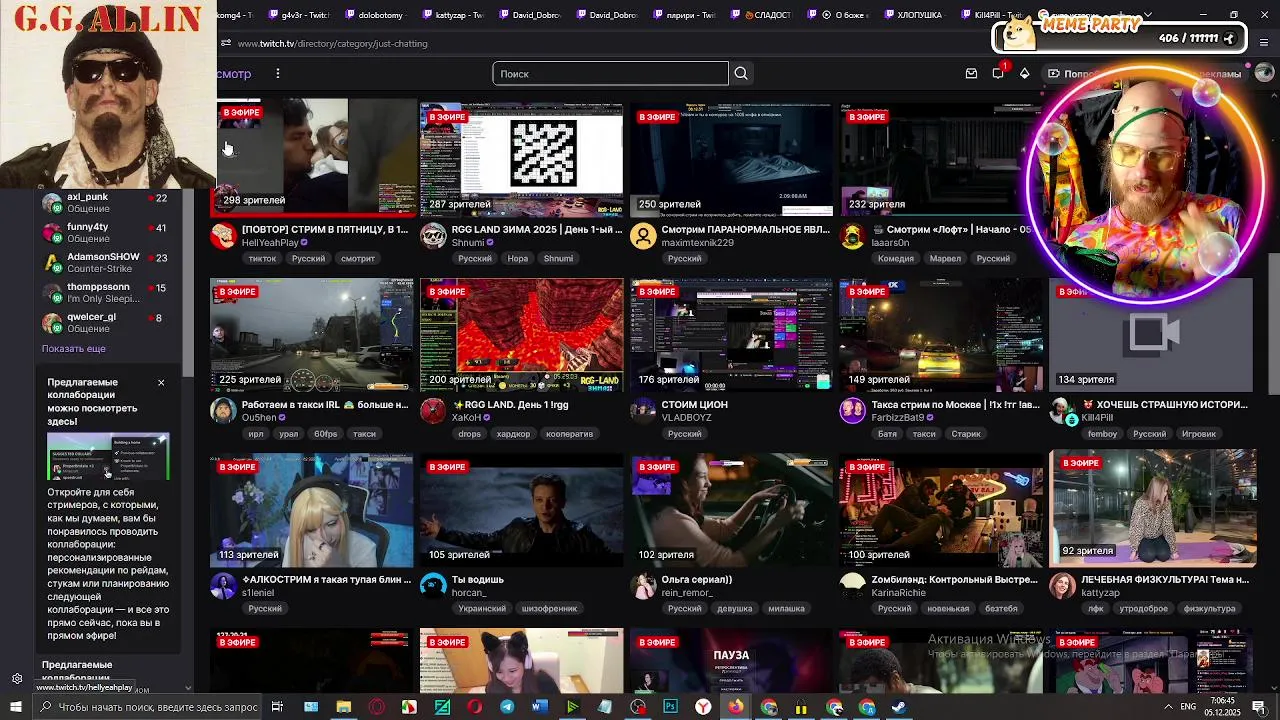
Task: Open the browser hamburger menu
Action: click(x=1264, y=43)
